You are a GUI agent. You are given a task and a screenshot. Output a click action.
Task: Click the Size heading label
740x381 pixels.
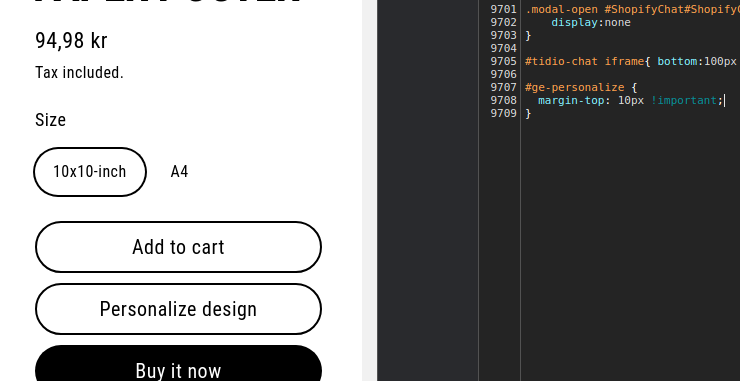[50, 120]
